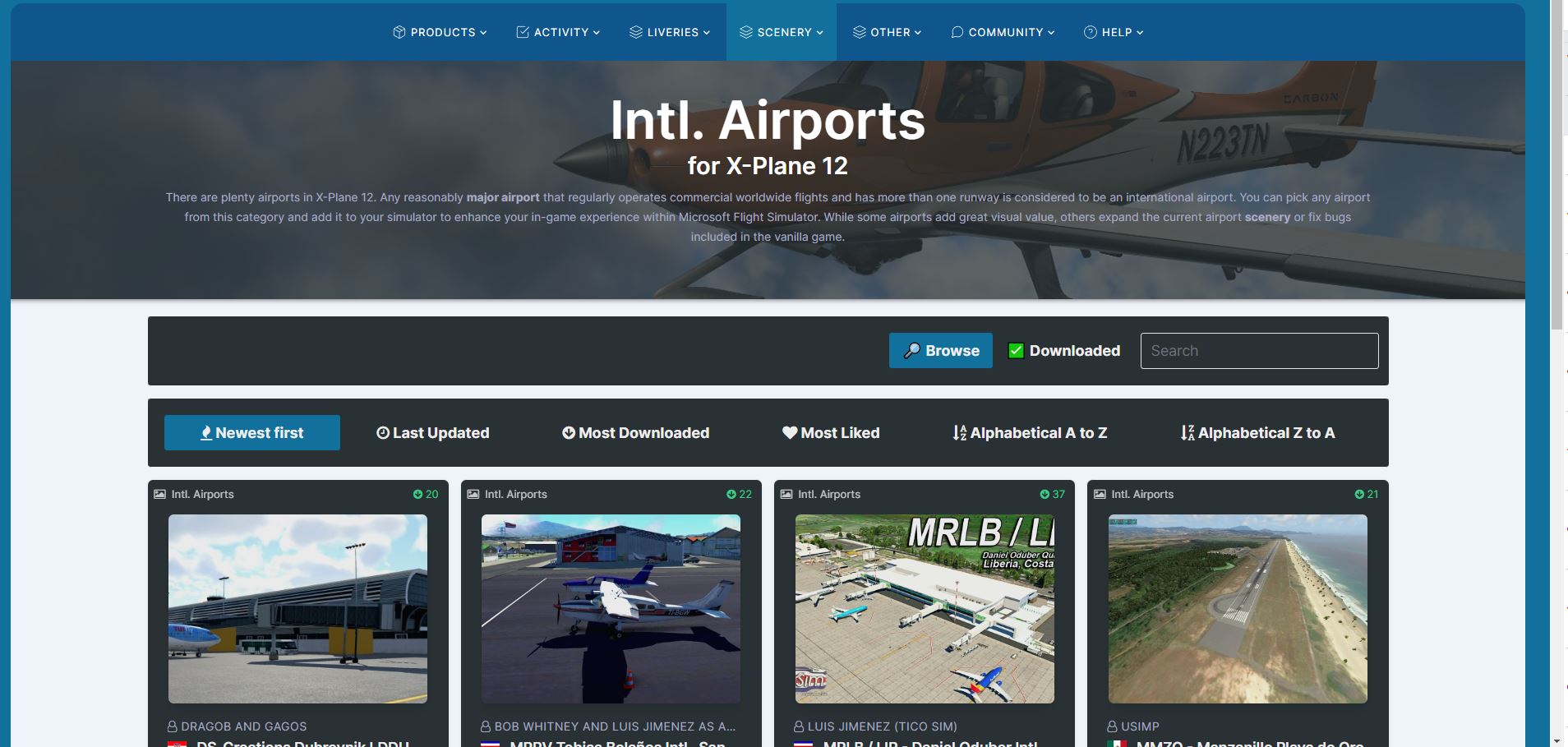Sort by Alphabetical Z to A
Viewport: 1568px width, 747px height.
click(1257, 432)
